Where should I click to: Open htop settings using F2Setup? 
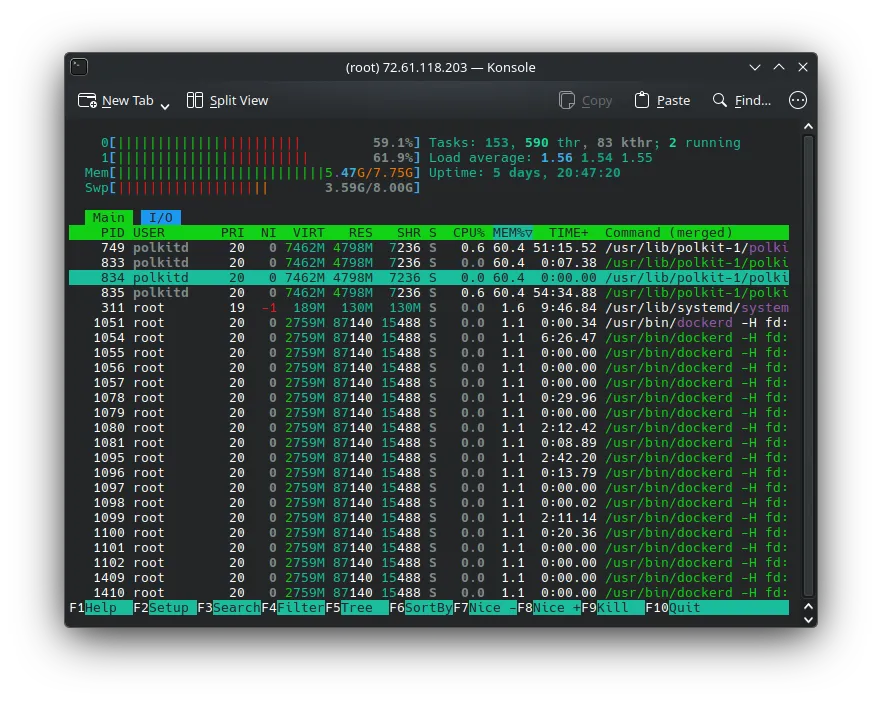point(164,607)
